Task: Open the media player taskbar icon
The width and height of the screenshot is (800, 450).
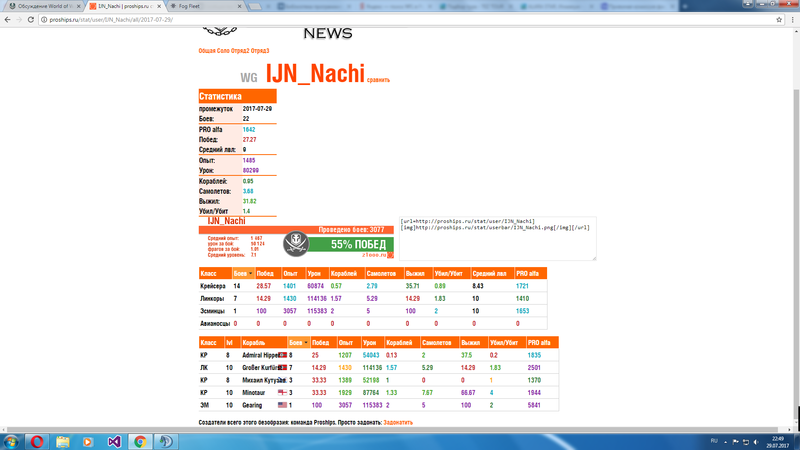Action: coord(88,442)
